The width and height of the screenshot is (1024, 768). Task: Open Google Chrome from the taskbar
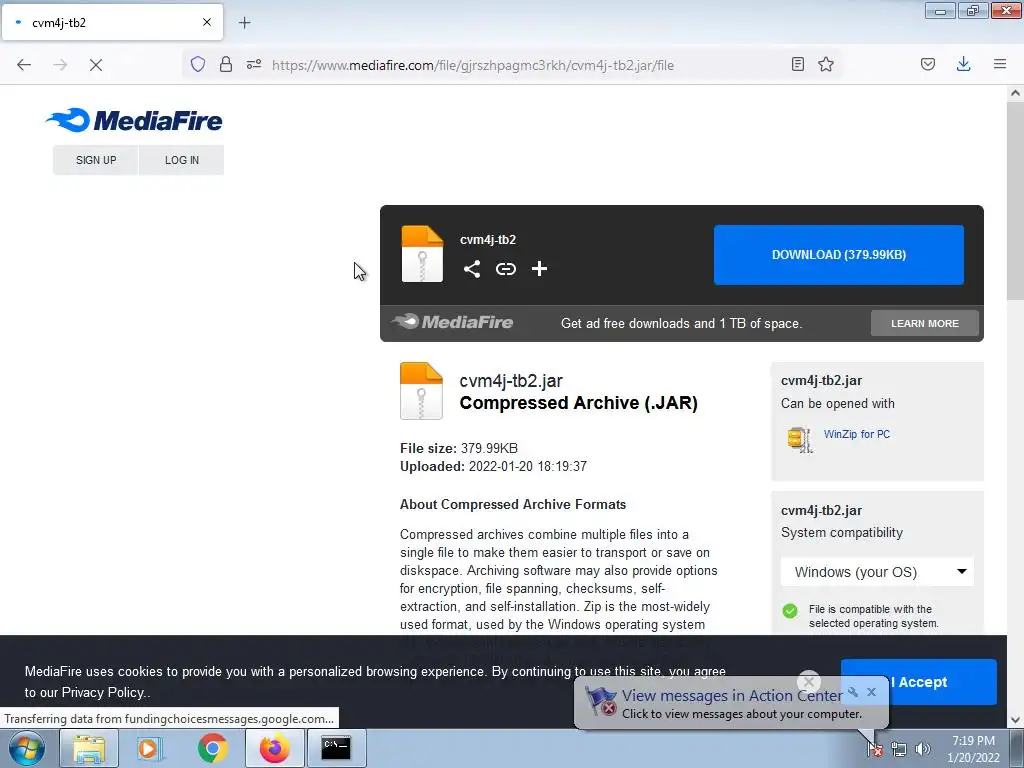[212, 748]
